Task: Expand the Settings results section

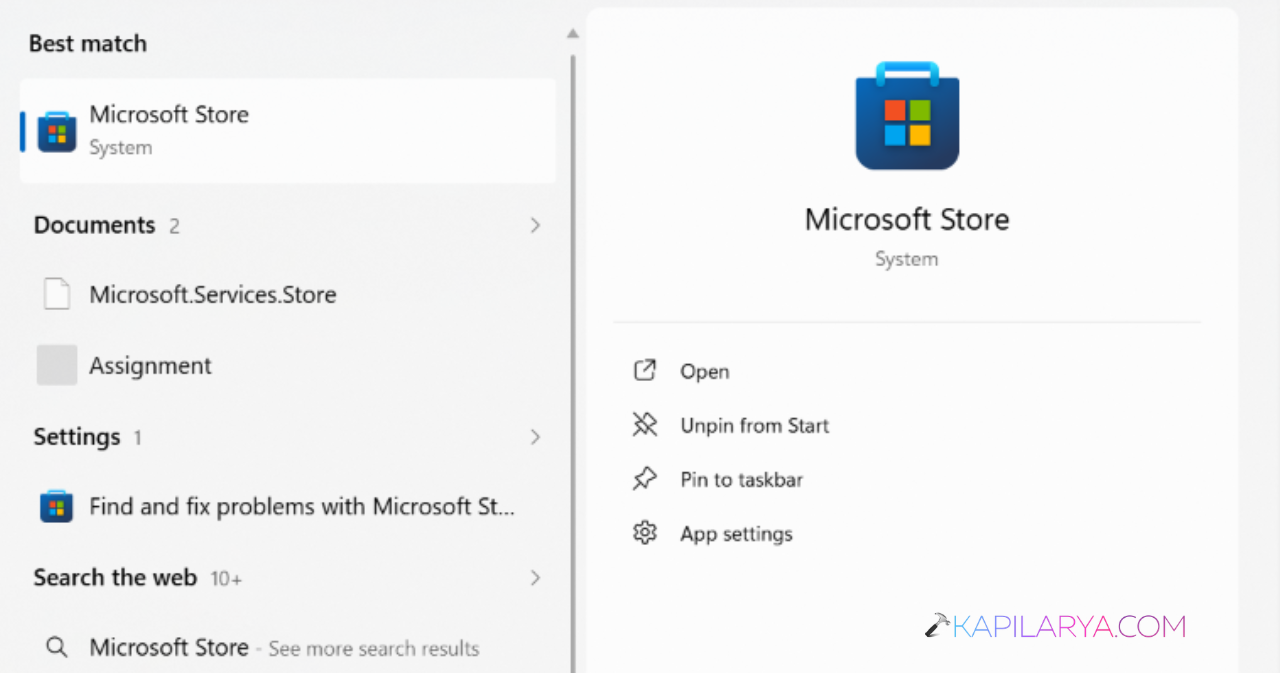Action: pyautogui.click(x=535, y=437)
